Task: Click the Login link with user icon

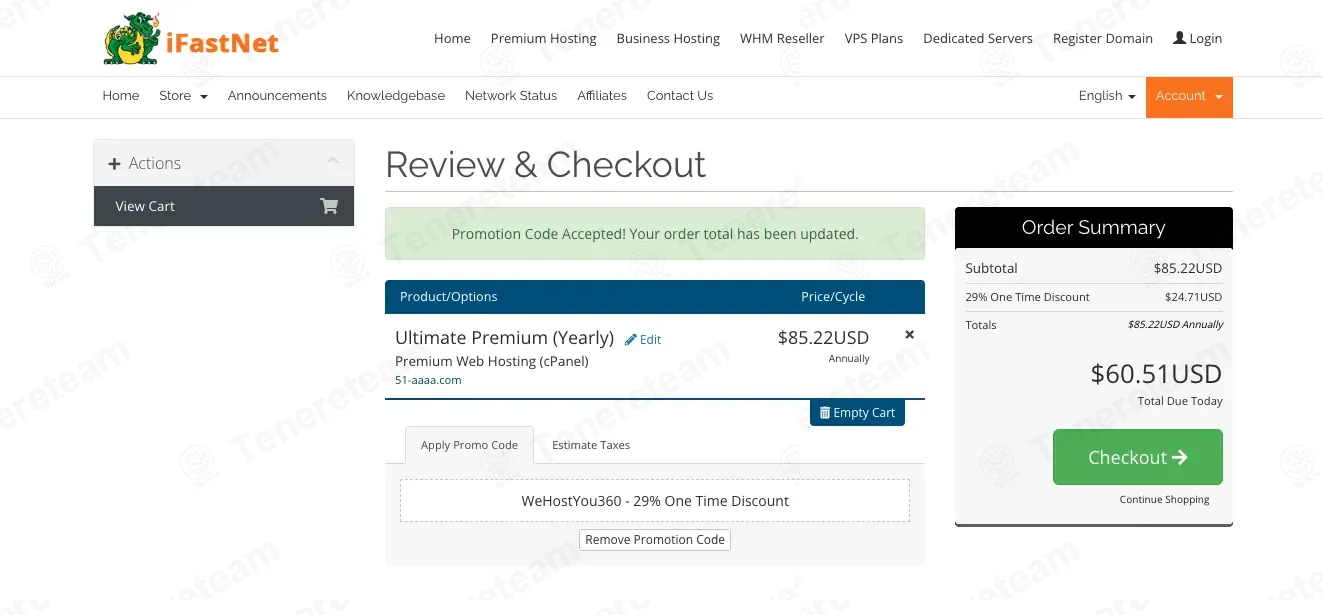Action: (x=1198, y=39)
